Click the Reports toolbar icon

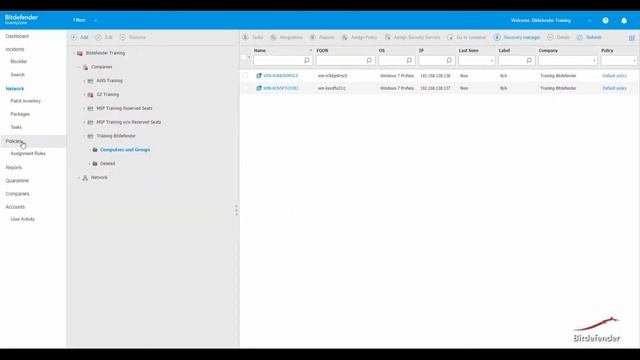pyautogui.click(x=313, y=37)
